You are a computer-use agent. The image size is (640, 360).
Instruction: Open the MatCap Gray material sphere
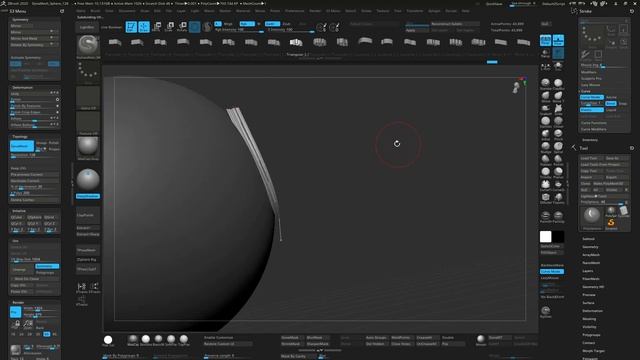point(88,148)
